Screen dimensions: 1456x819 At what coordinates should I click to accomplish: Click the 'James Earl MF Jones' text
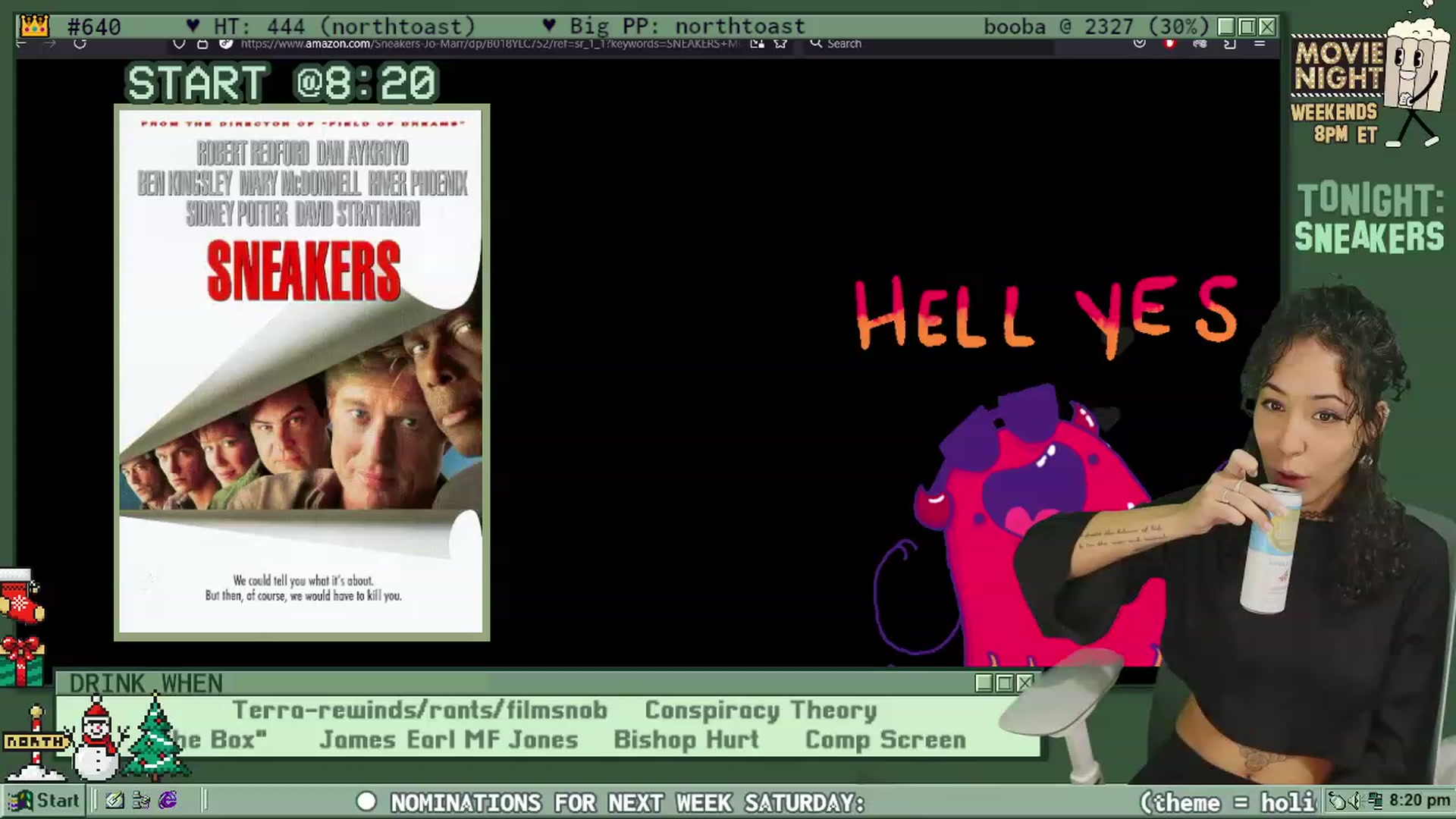pyautogui.click(x=449, y=740)
